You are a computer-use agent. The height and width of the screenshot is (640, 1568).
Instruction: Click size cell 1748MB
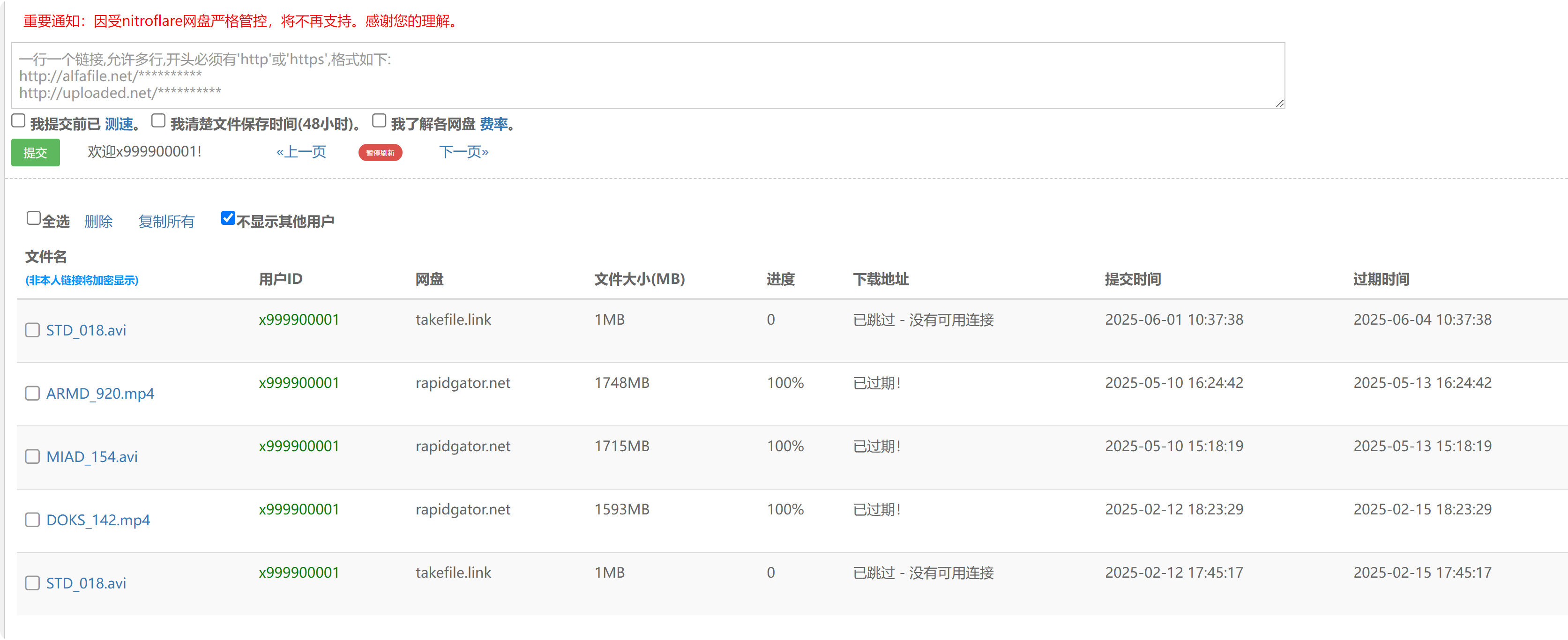[622, 383]
